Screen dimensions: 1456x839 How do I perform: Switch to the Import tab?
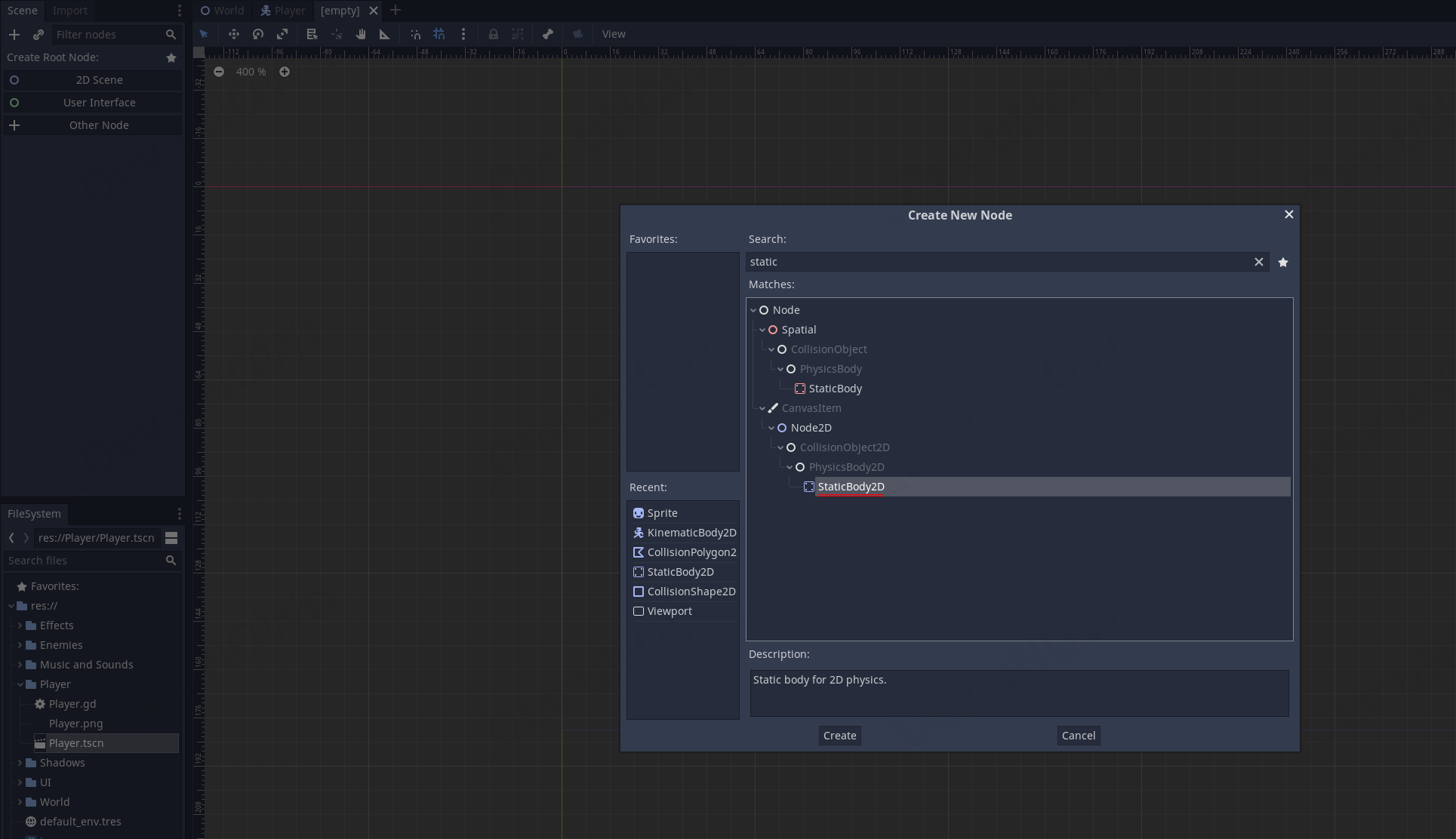coord(70,11)
